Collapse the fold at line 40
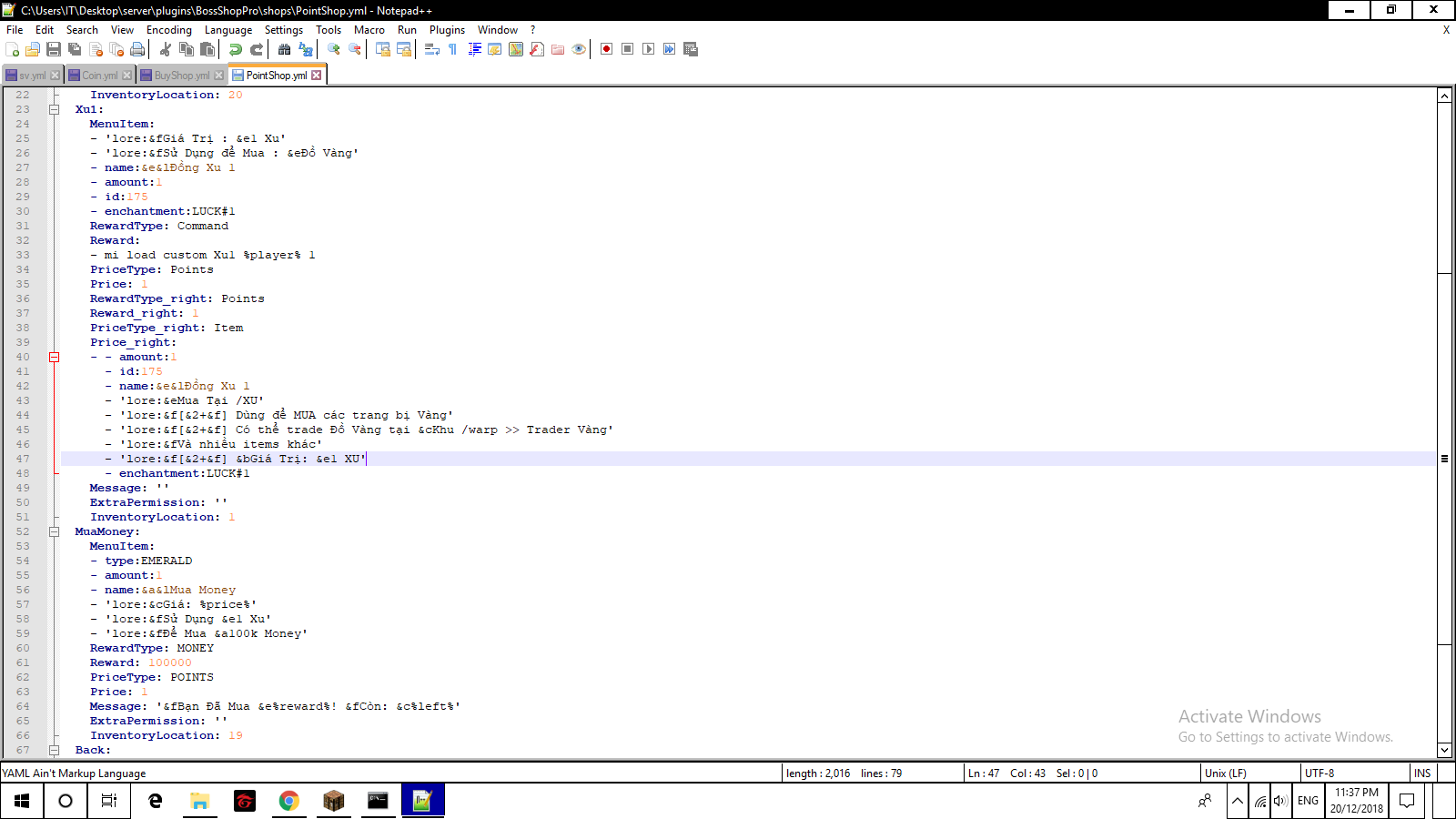 pos(54,357)
